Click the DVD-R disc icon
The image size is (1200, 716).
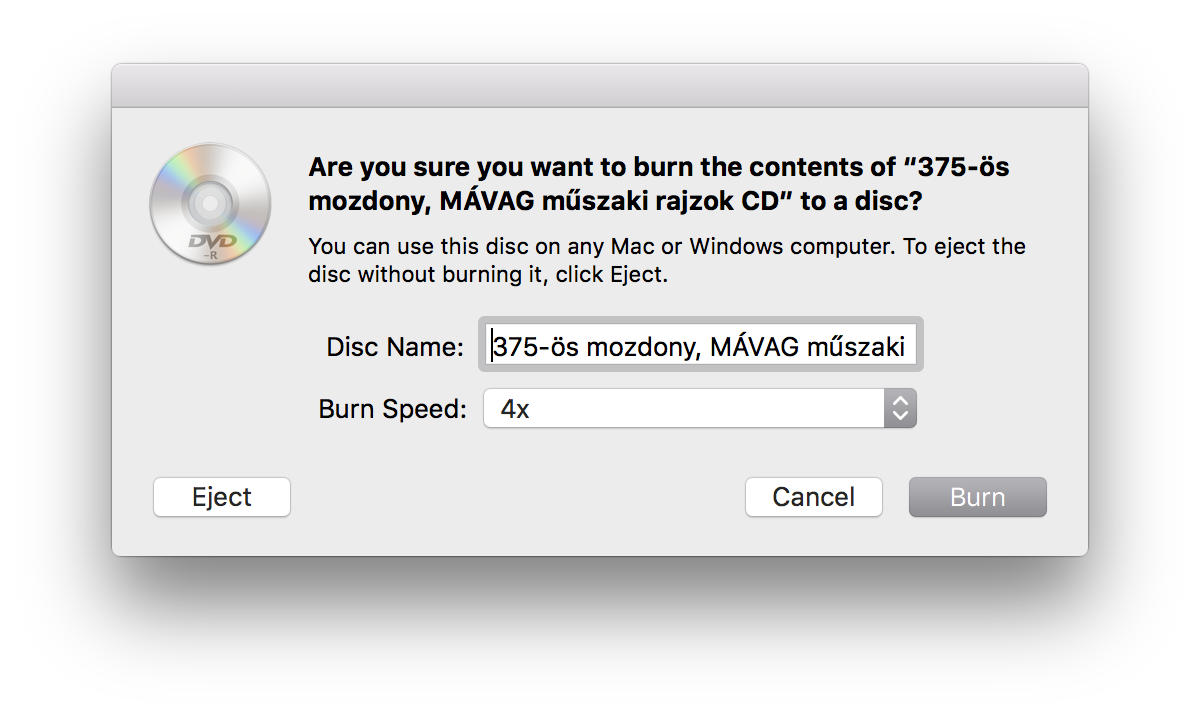(x=210, y=204)
